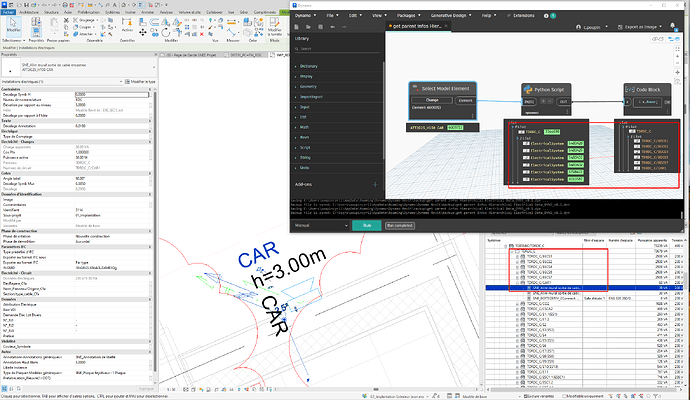This screenshot has width=690, height=400.
Task: Switch to the Systèmes ribbon tab in Revit
Action: point(113,12)
